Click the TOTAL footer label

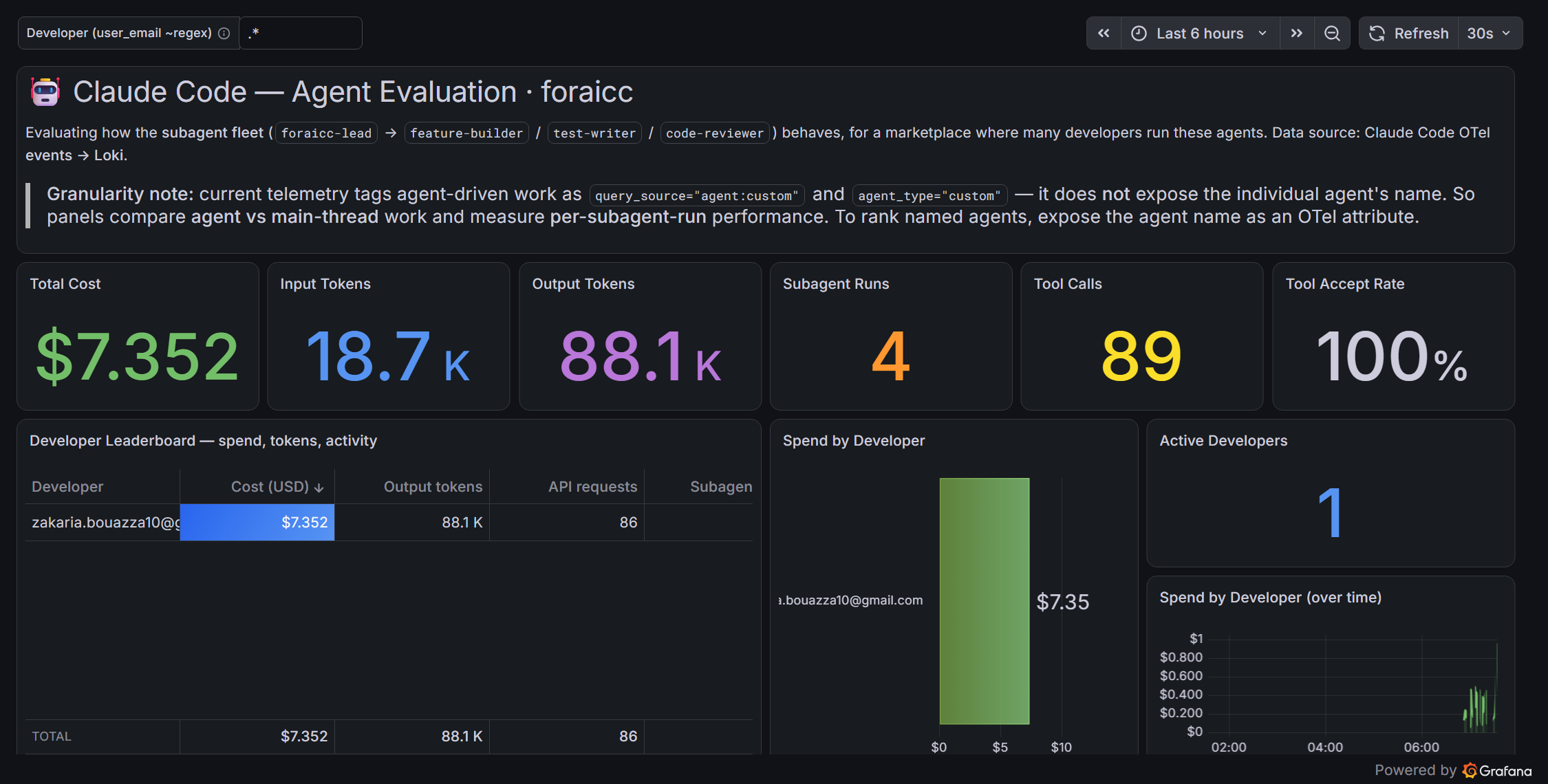52,736
